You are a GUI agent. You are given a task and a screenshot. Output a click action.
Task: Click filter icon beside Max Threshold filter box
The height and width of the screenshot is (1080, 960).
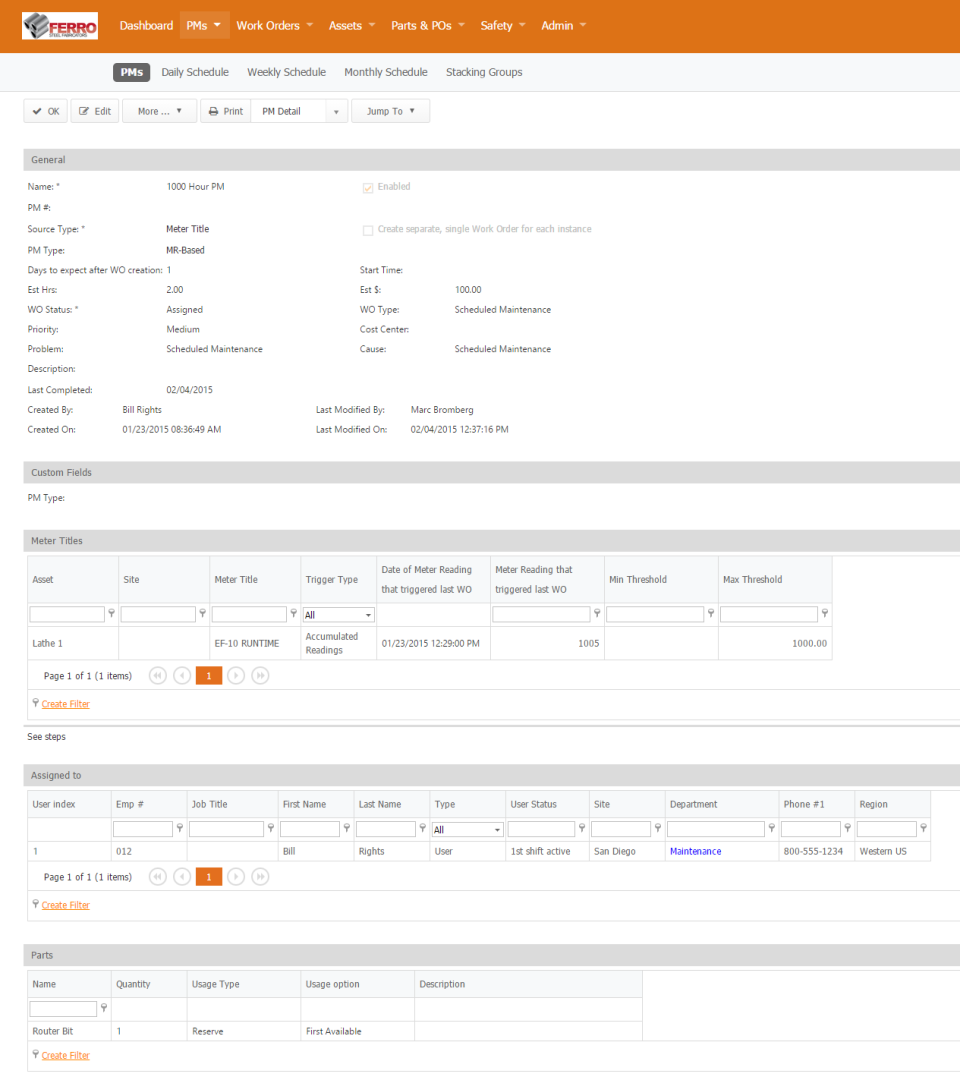click(824, 613)
